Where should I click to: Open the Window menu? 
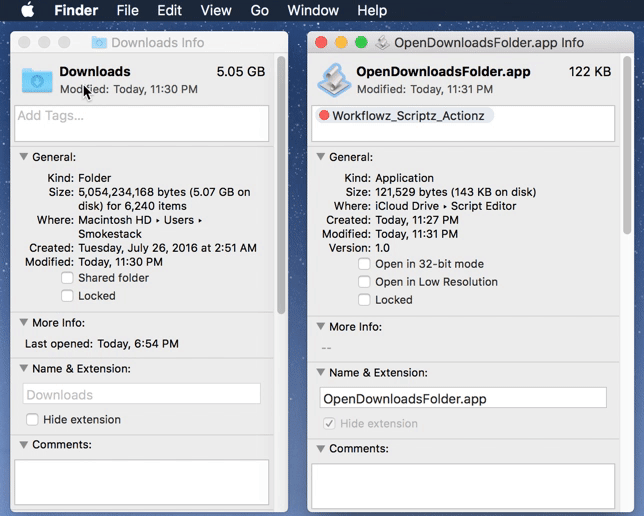point(313,10)
